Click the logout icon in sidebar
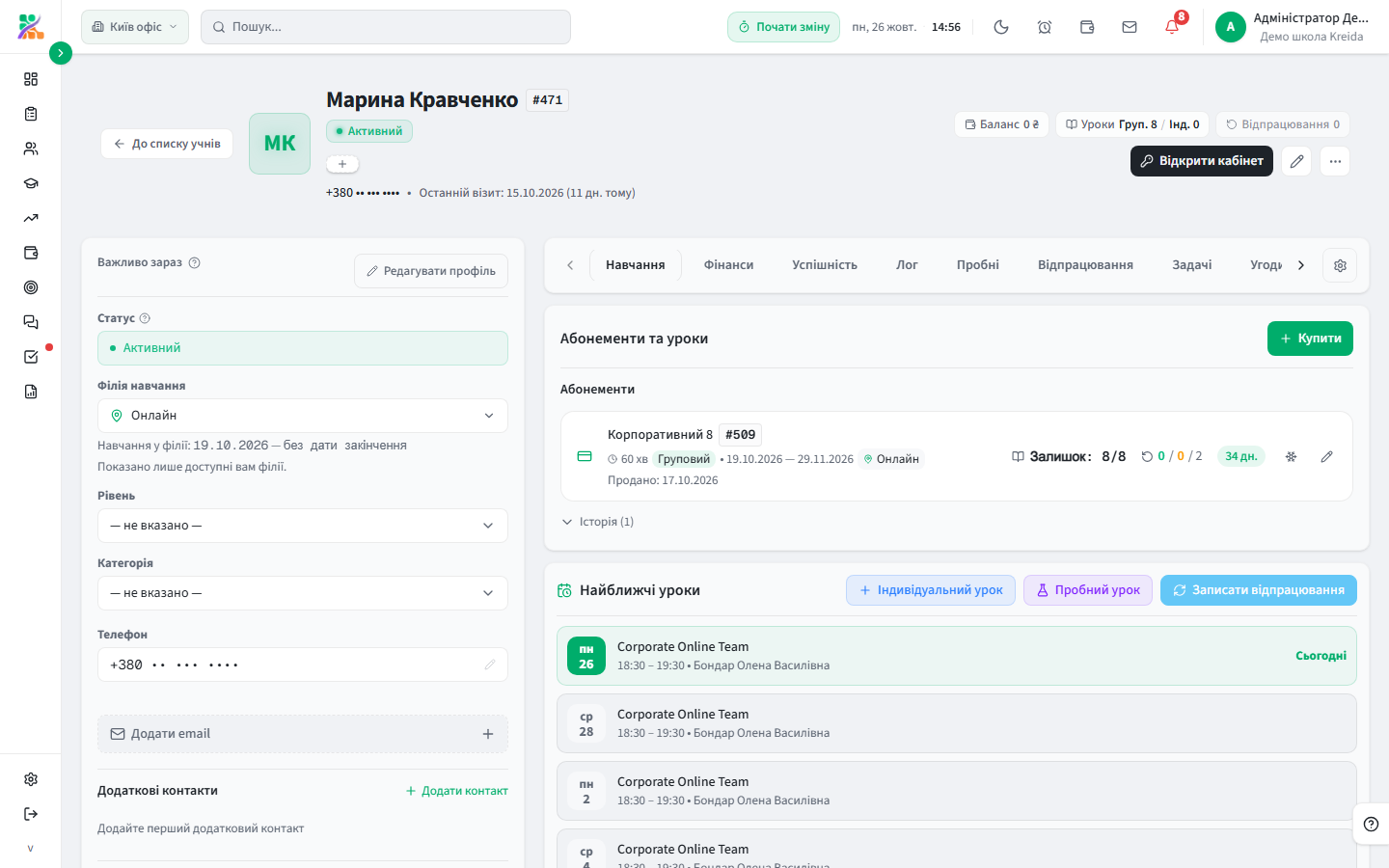Image resolution: width=1389 pixels, height=868 pixels. pos(31,814)
